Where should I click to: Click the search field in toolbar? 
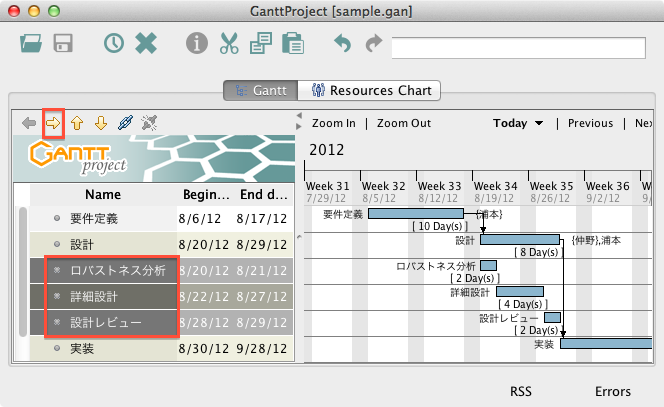(x=520, y=46)
